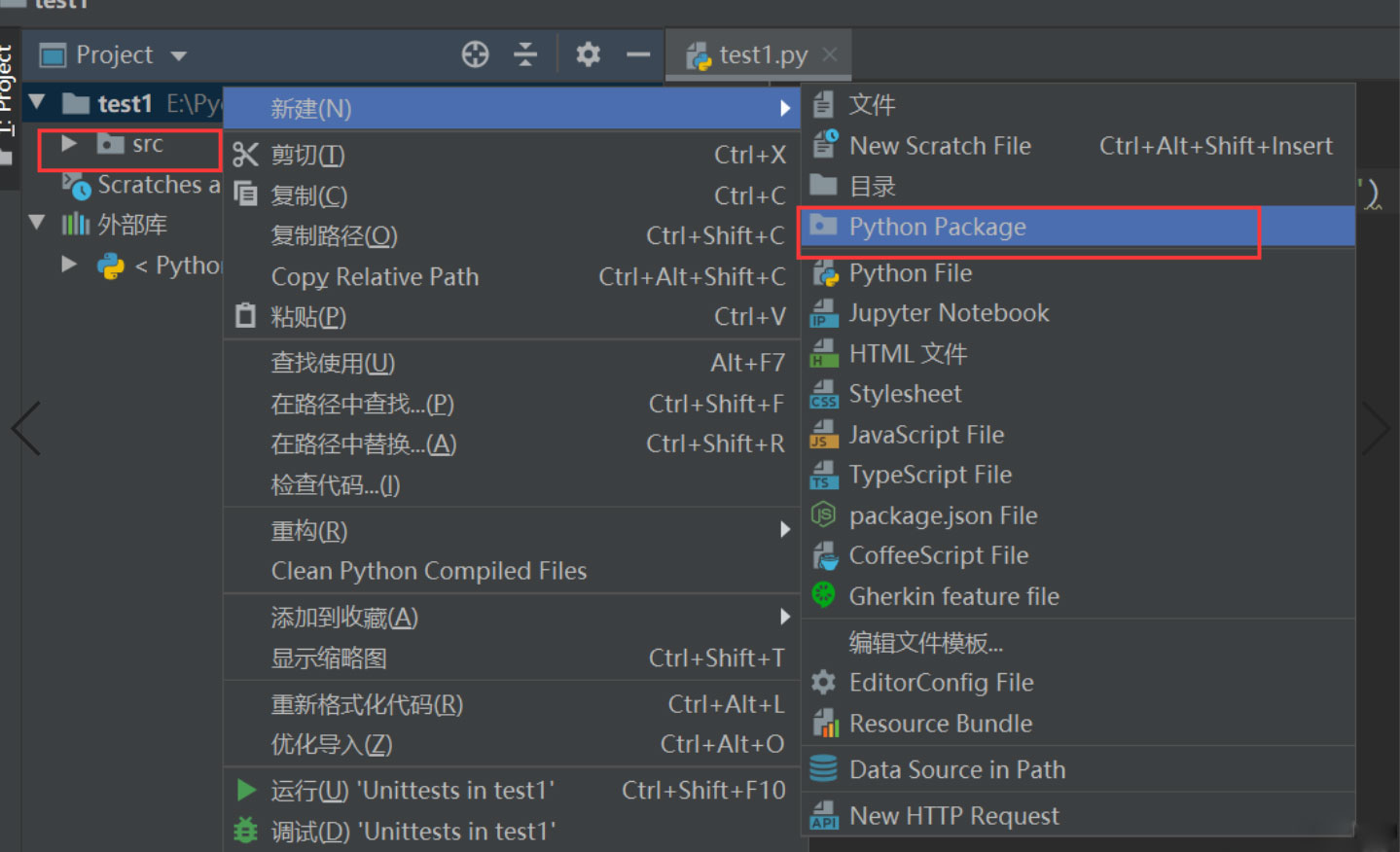Choose Clean Python Compiled Files
Screen dimensions: 1400x852
pyautogui.click(x=512, y=571)
